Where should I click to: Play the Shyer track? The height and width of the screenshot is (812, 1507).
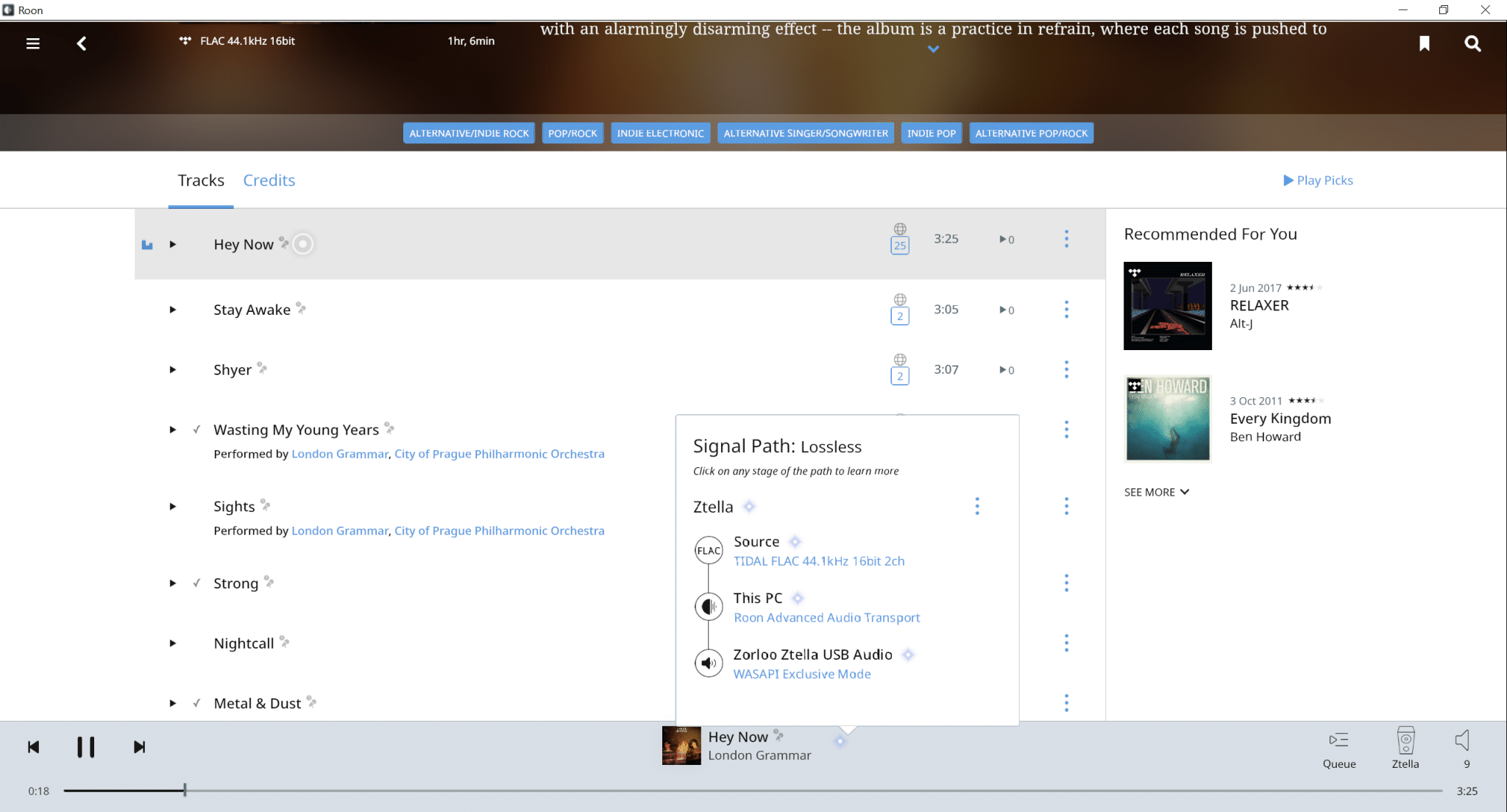coord(173,370)
